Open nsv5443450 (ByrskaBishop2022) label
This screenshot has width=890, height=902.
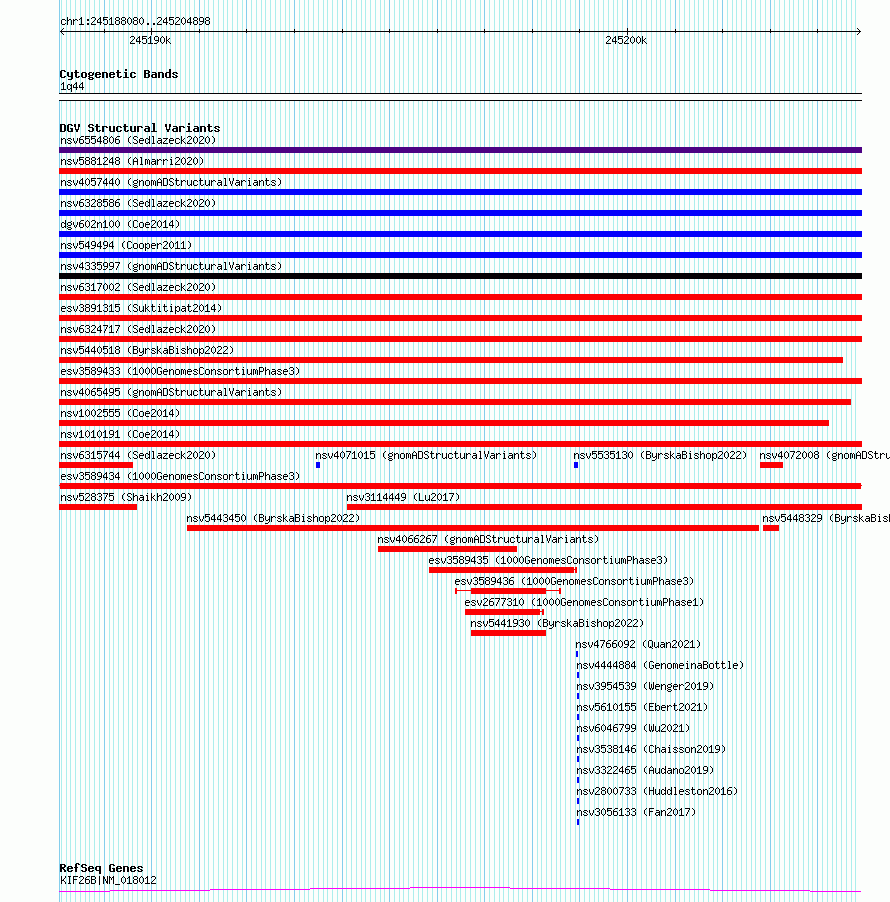273,518
